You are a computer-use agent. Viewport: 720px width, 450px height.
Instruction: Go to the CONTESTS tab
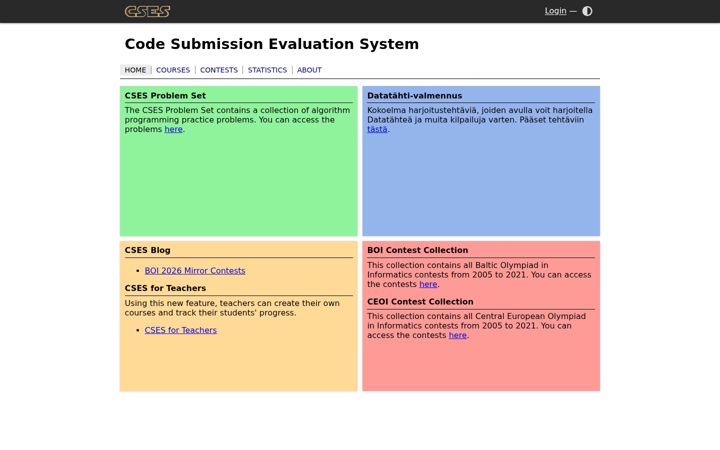pos(219,70)
